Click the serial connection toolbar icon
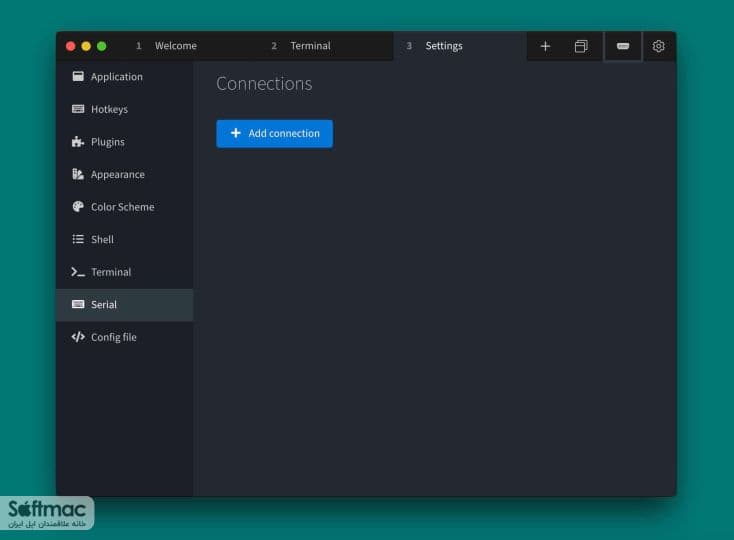 click(x=623, y=46)
